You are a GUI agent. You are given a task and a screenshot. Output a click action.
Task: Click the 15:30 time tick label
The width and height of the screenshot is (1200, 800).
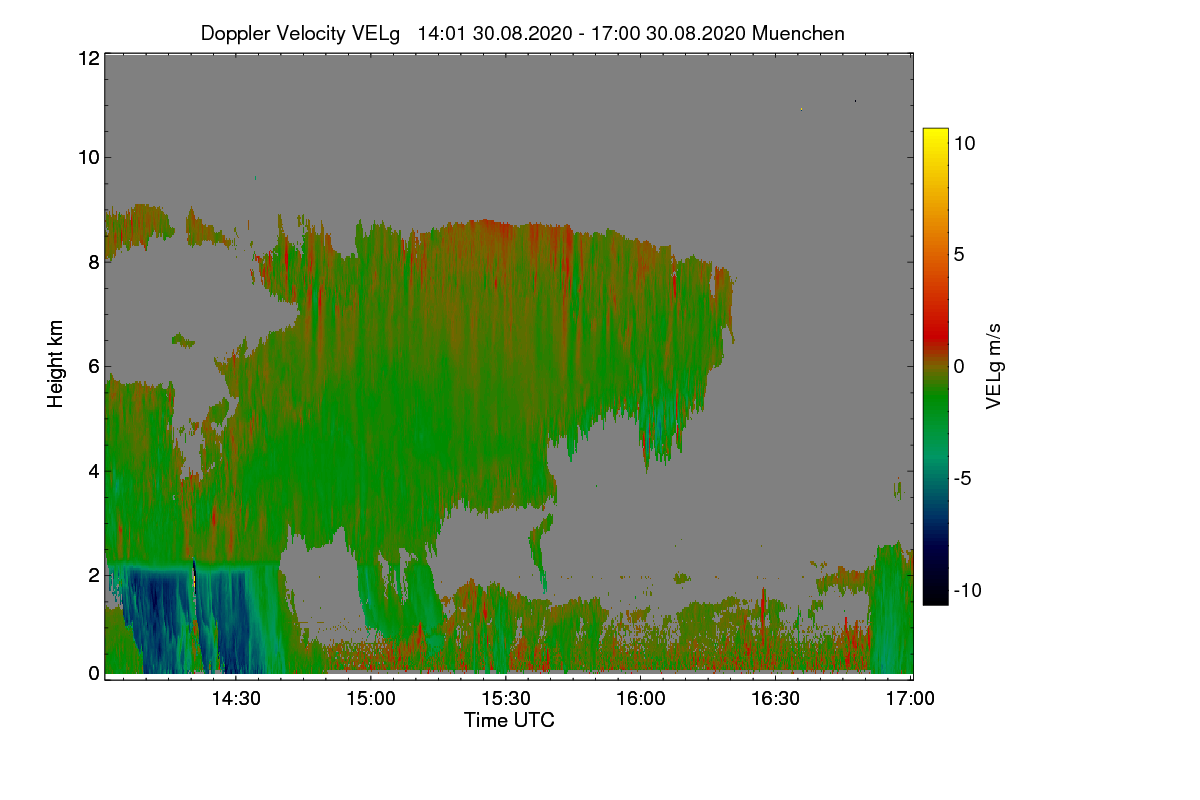[505, 699]
